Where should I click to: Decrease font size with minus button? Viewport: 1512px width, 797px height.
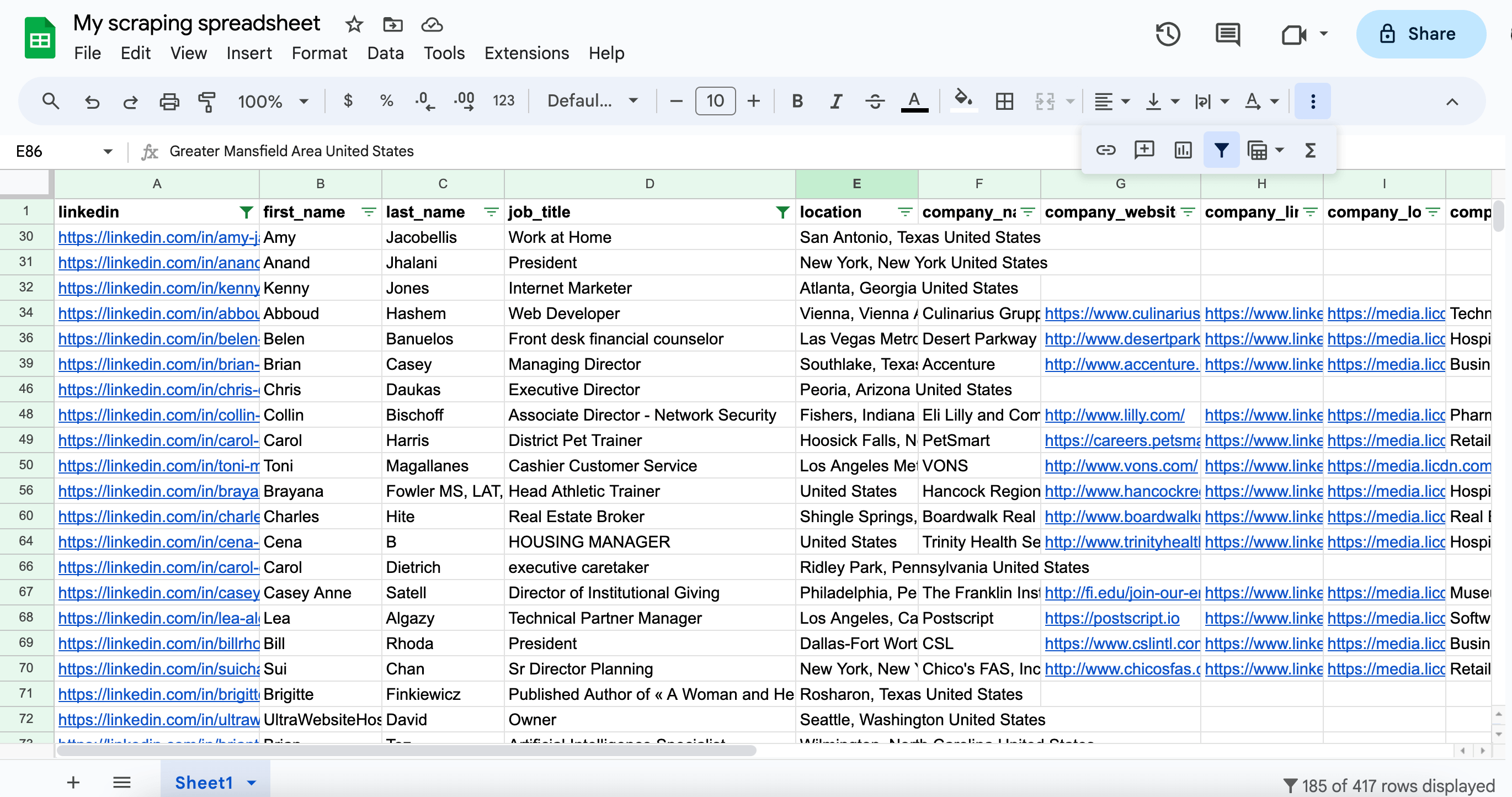(x=675, y=101)
